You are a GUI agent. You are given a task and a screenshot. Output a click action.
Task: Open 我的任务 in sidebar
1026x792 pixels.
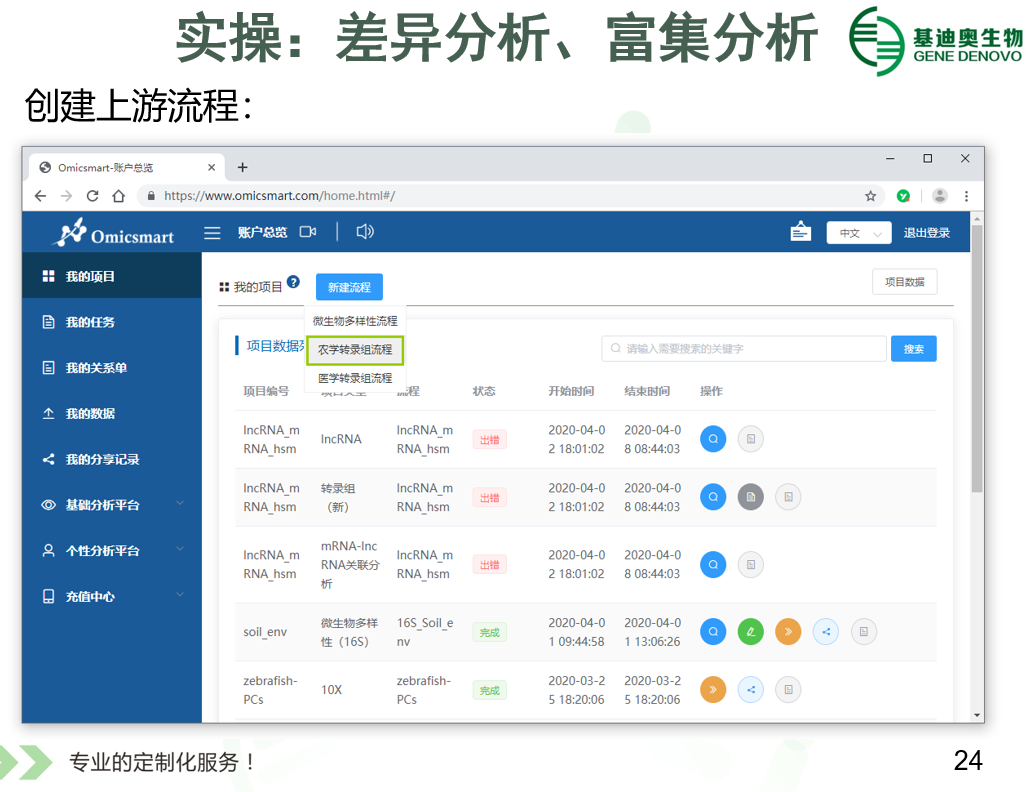112,322
